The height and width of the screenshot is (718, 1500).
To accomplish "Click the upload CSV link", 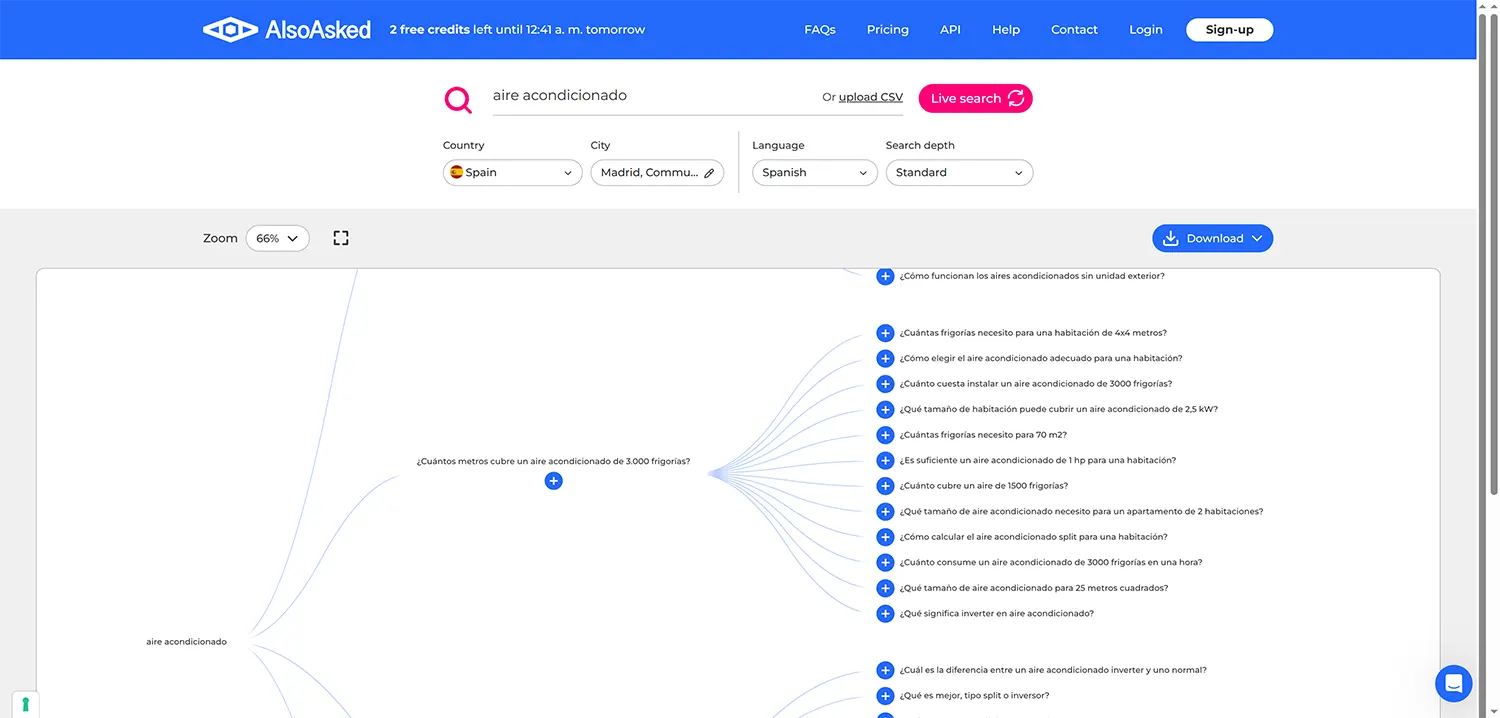I will tap(870, 97).
